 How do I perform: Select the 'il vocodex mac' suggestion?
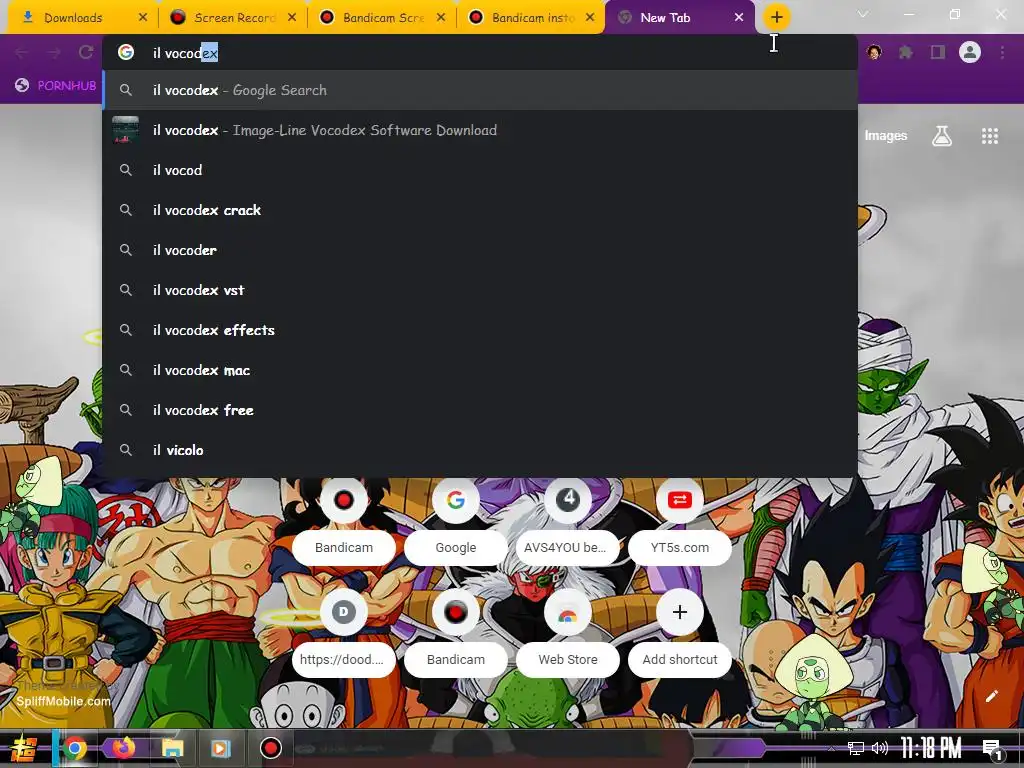(x=480, y=370)
